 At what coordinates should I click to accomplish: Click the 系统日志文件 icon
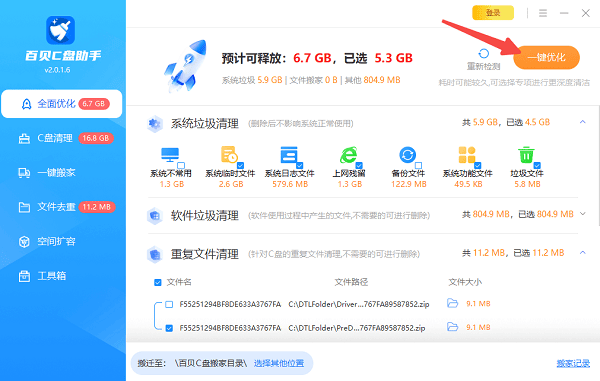(x=289, y=155)
